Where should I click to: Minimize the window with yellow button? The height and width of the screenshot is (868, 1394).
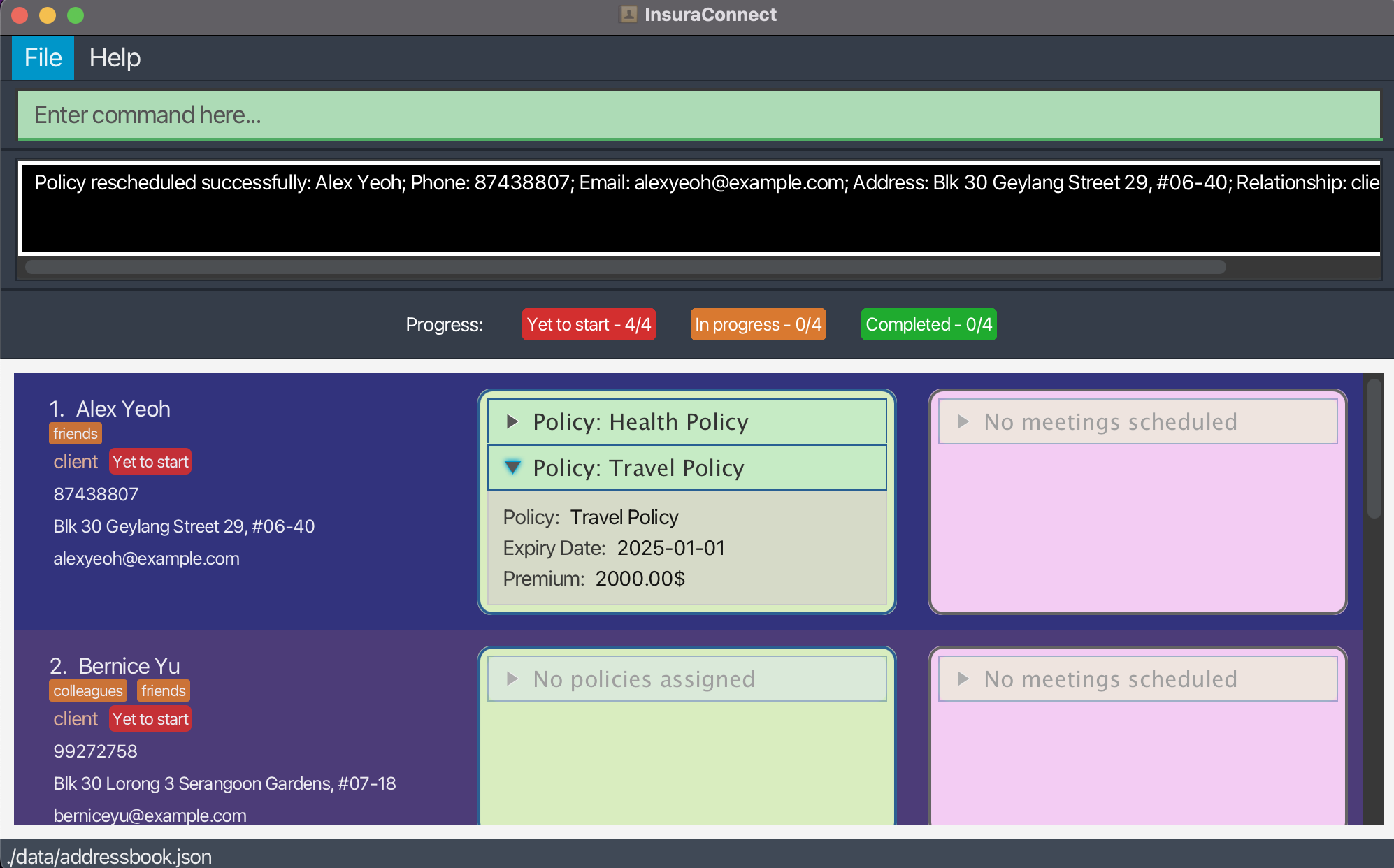coord(48,15)
